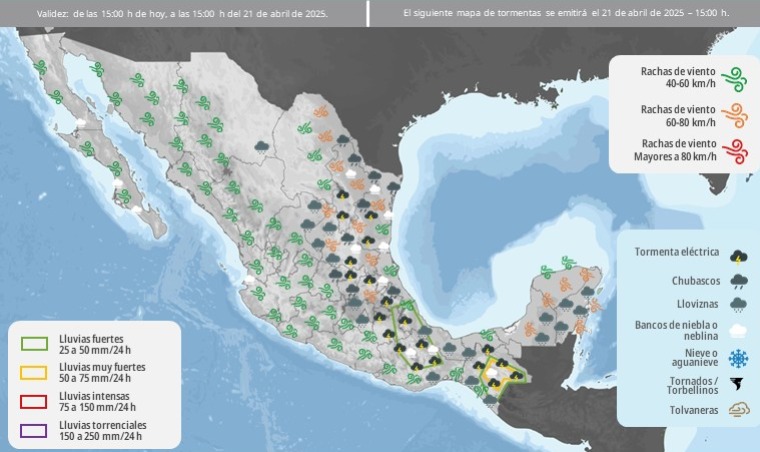The image size is (760, 452).
Task: Select the 'Tormenta eléctrica' legend label
Action: click(x=677, y=252)
